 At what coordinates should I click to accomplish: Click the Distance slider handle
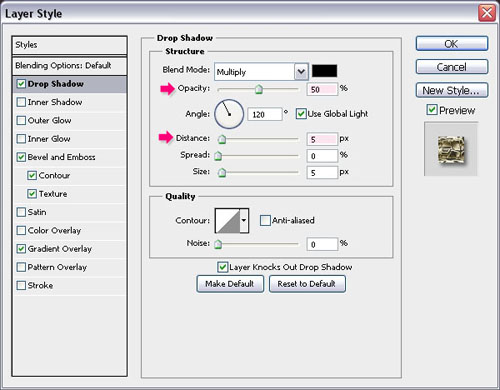coord(222,139)
